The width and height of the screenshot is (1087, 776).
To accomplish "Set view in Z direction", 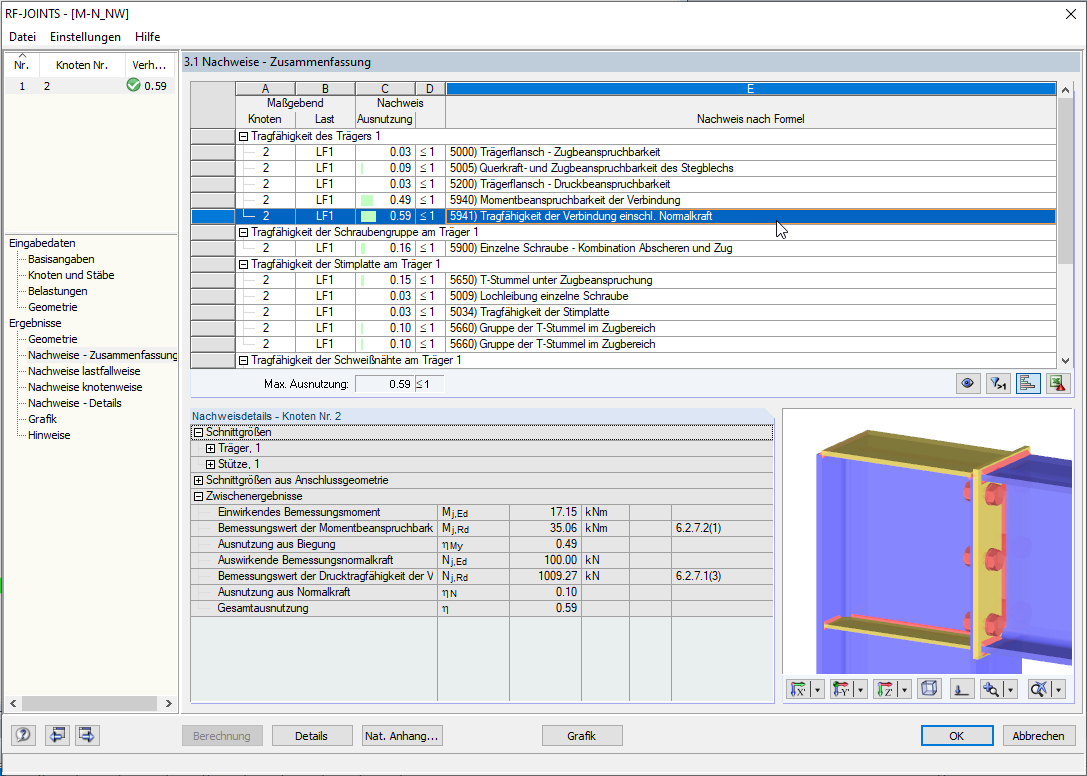I will tap(885, 689).
